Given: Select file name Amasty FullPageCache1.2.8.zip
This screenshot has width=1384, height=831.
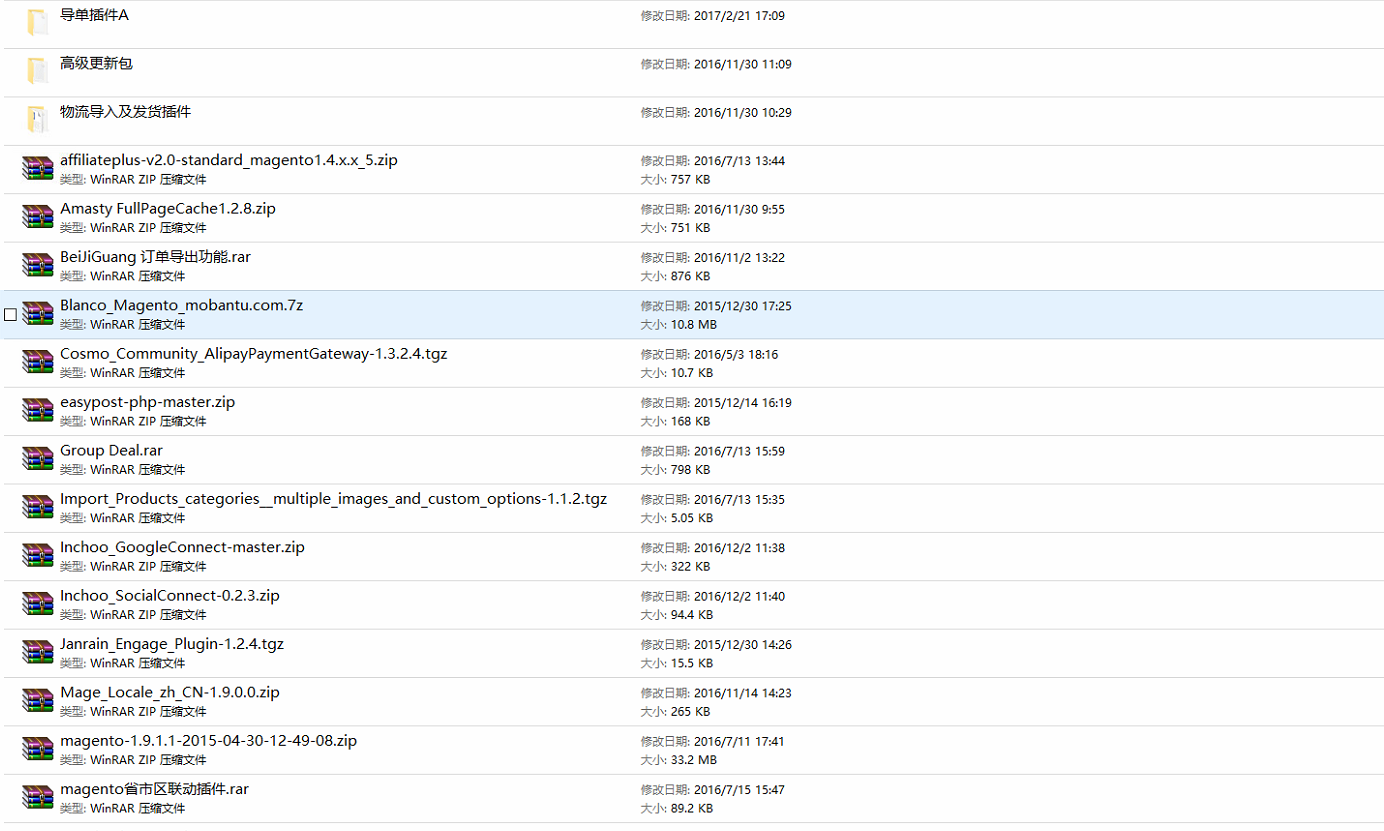Looking at the screenshot, I should tap(168, 208).
